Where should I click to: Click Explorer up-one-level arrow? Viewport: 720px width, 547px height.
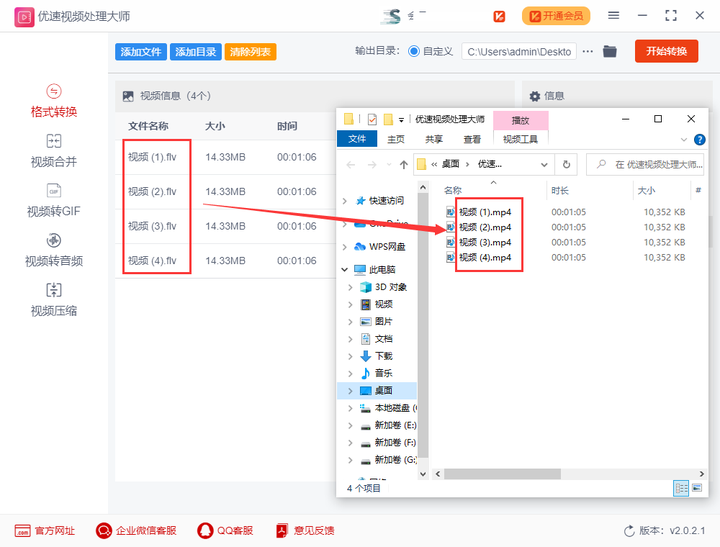(x=404, y=164)
